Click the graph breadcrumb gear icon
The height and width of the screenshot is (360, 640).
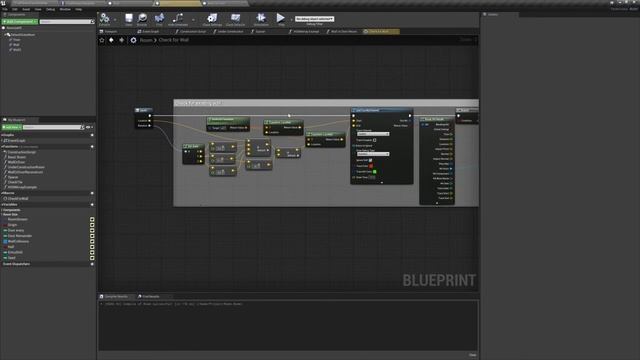[133, 40]
